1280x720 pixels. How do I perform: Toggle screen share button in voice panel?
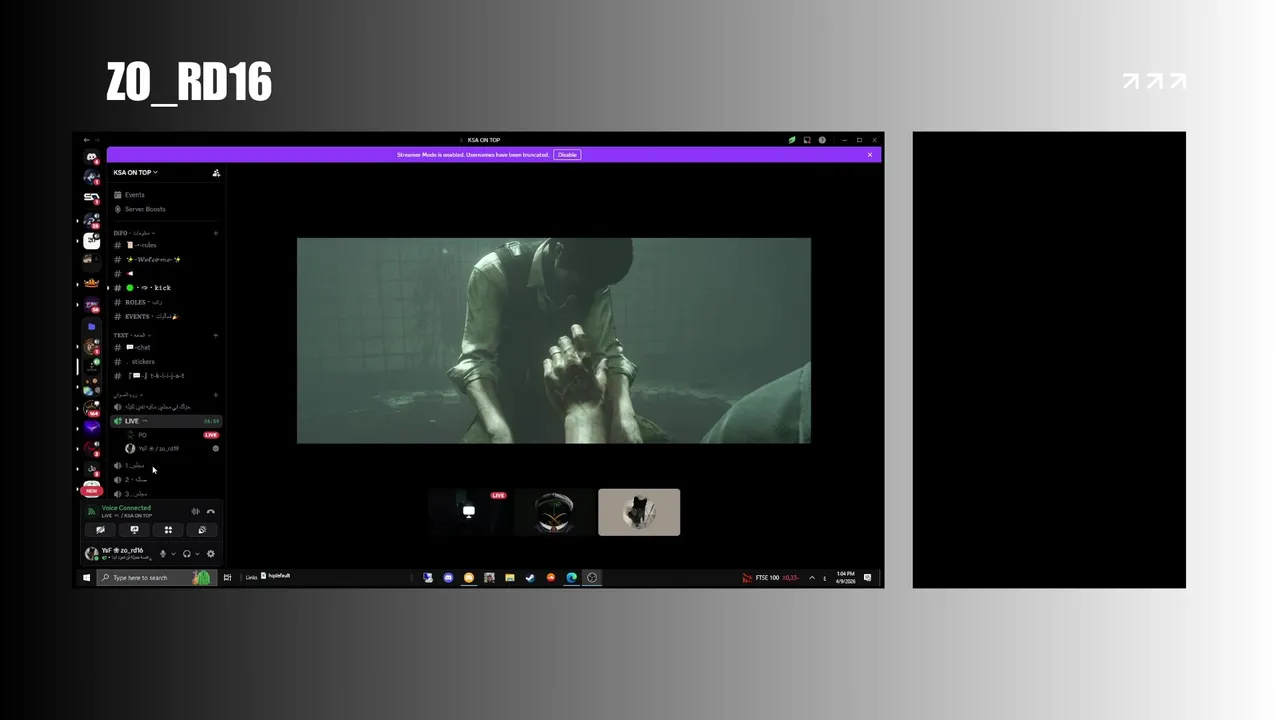pos(134,530)
